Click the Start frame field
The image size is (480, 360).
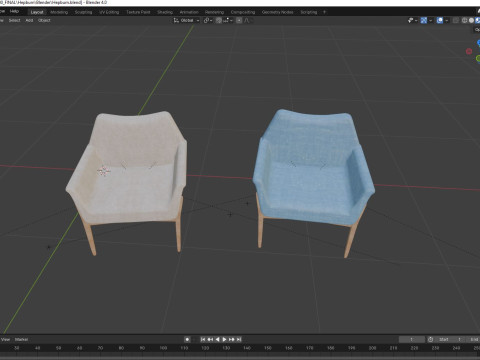[450, 339]
